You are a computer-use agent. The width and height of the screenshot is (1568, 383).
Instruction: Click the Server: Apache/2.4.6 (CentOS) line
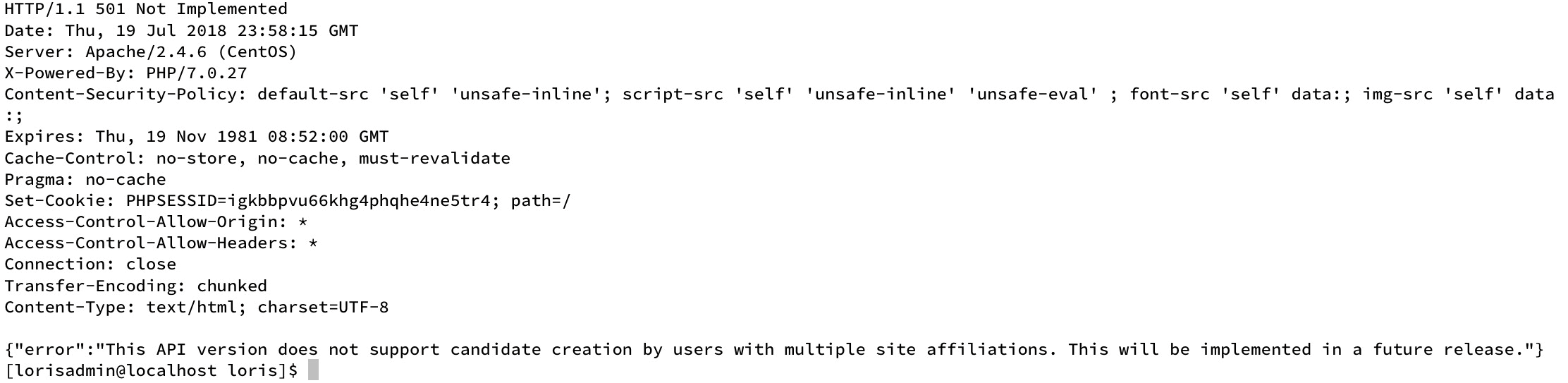click(x=151, y=51)
